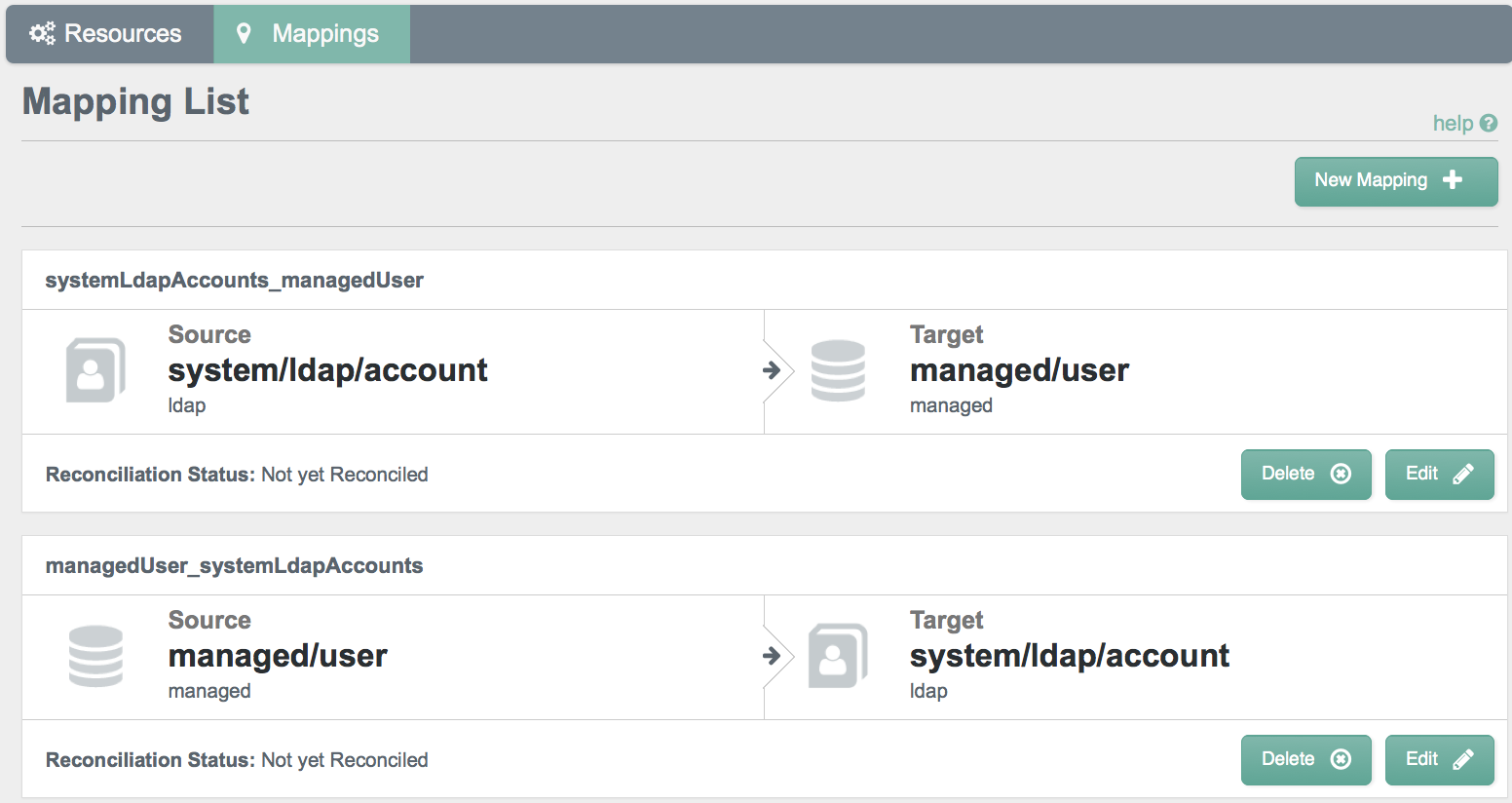This screenshot has height=803, width=1512.
Task: Click the map pin icon on Mappings tab
Action: coord(244,33)
